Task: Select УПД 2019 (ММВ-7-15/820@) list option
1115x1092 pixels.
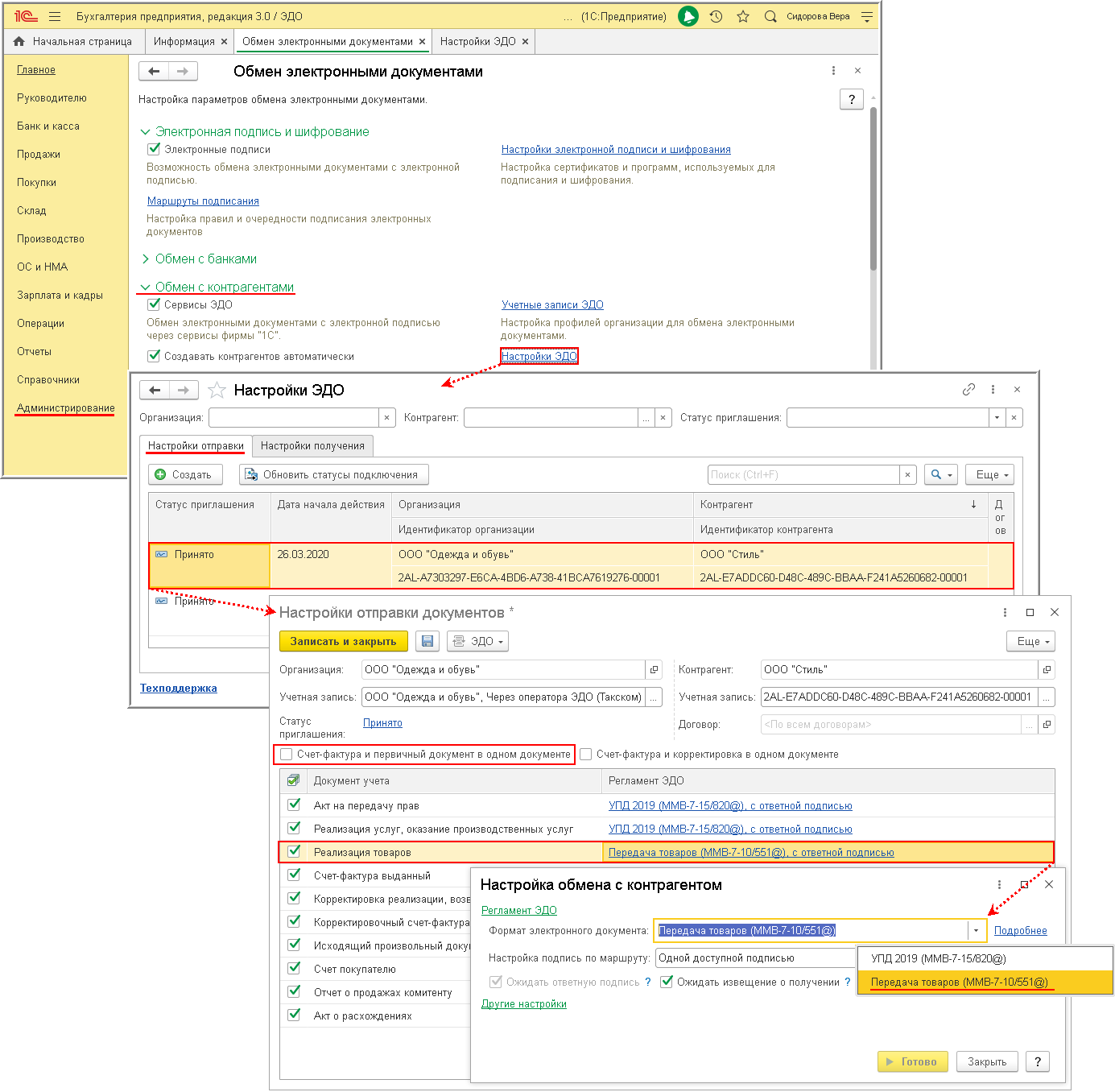Action: 985,958
